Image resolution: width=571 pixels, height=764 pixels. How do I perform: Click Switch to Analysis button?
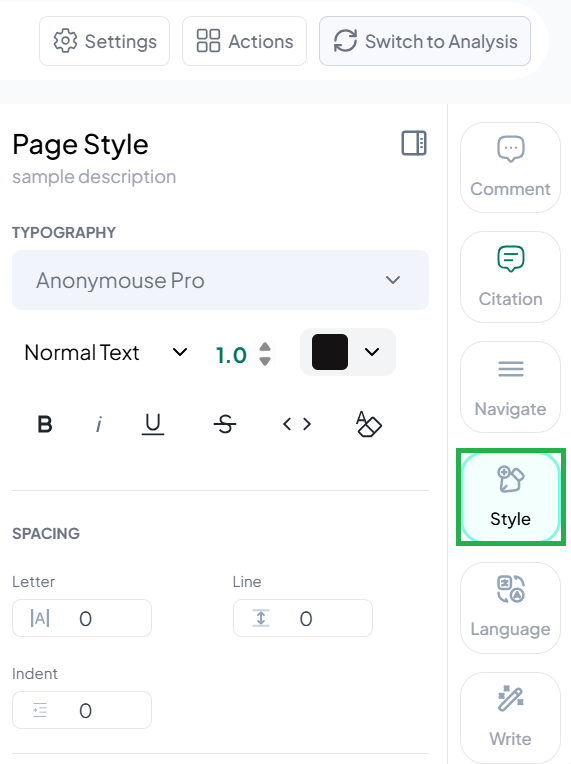pyautogui.click(x=425, y=41)
